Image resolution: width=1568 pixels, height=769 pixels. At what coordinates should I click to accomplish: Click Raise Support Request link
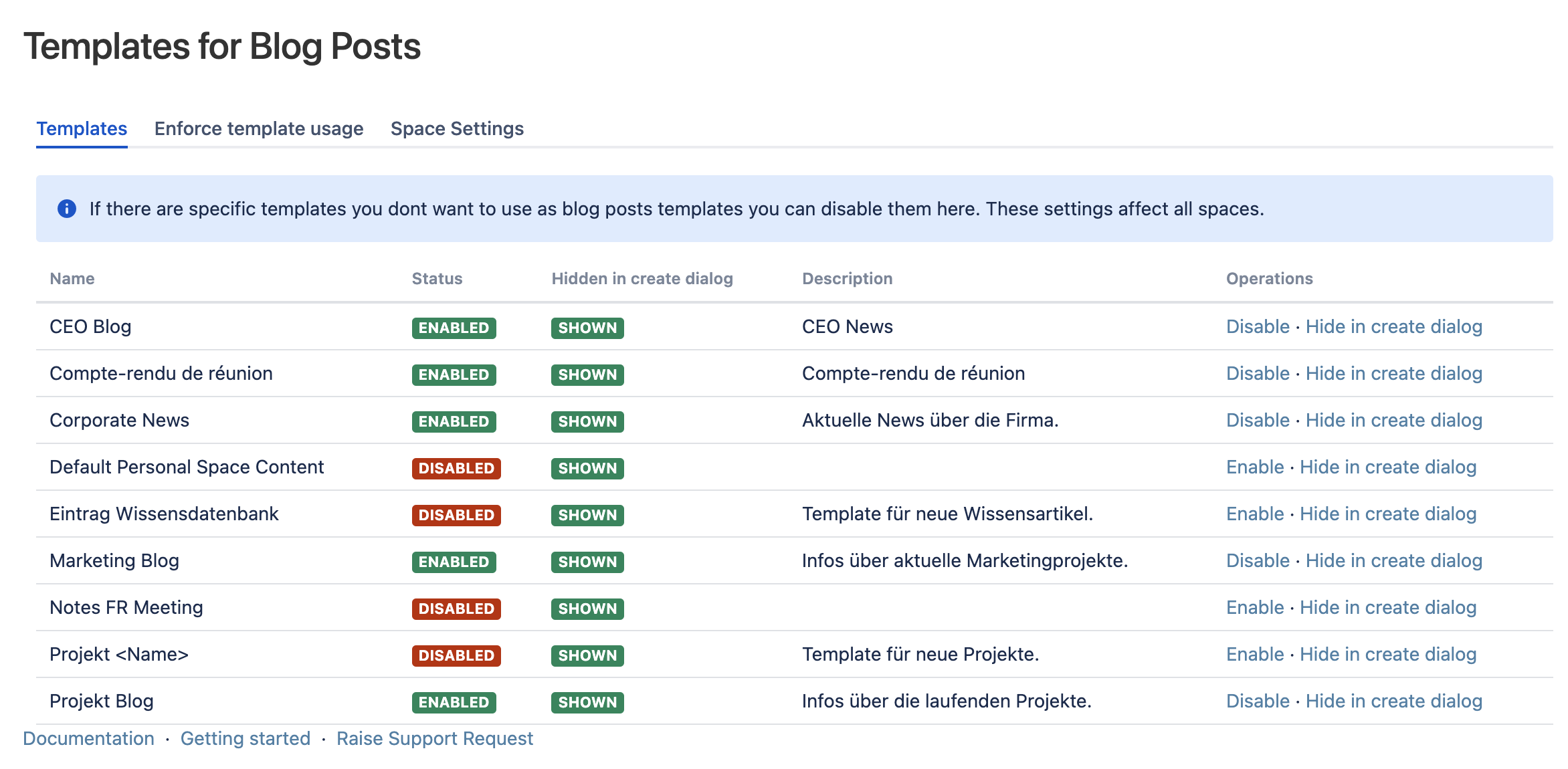[435, 738]
